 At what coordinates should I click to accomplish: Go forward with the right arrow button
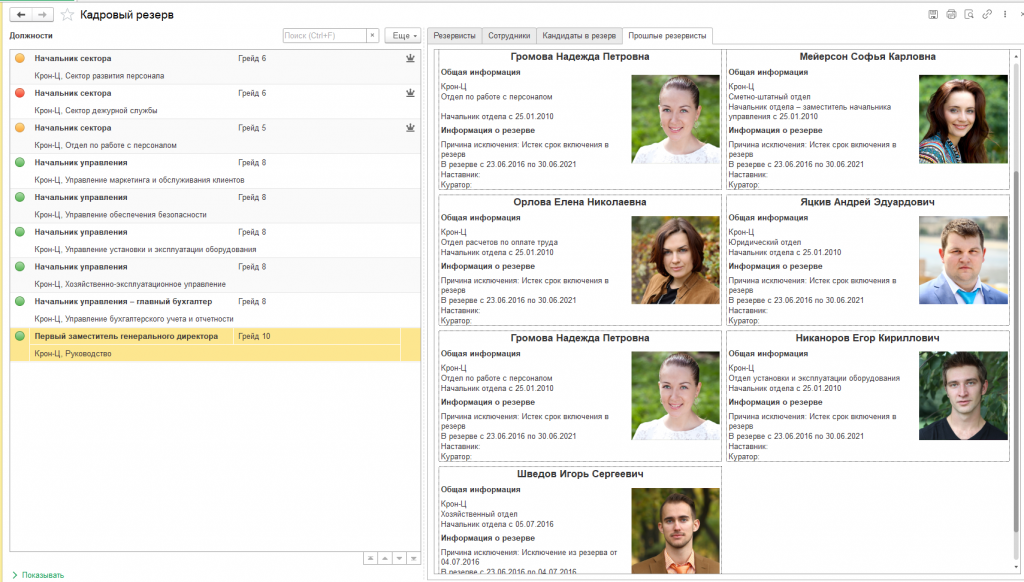coord(42,14)
